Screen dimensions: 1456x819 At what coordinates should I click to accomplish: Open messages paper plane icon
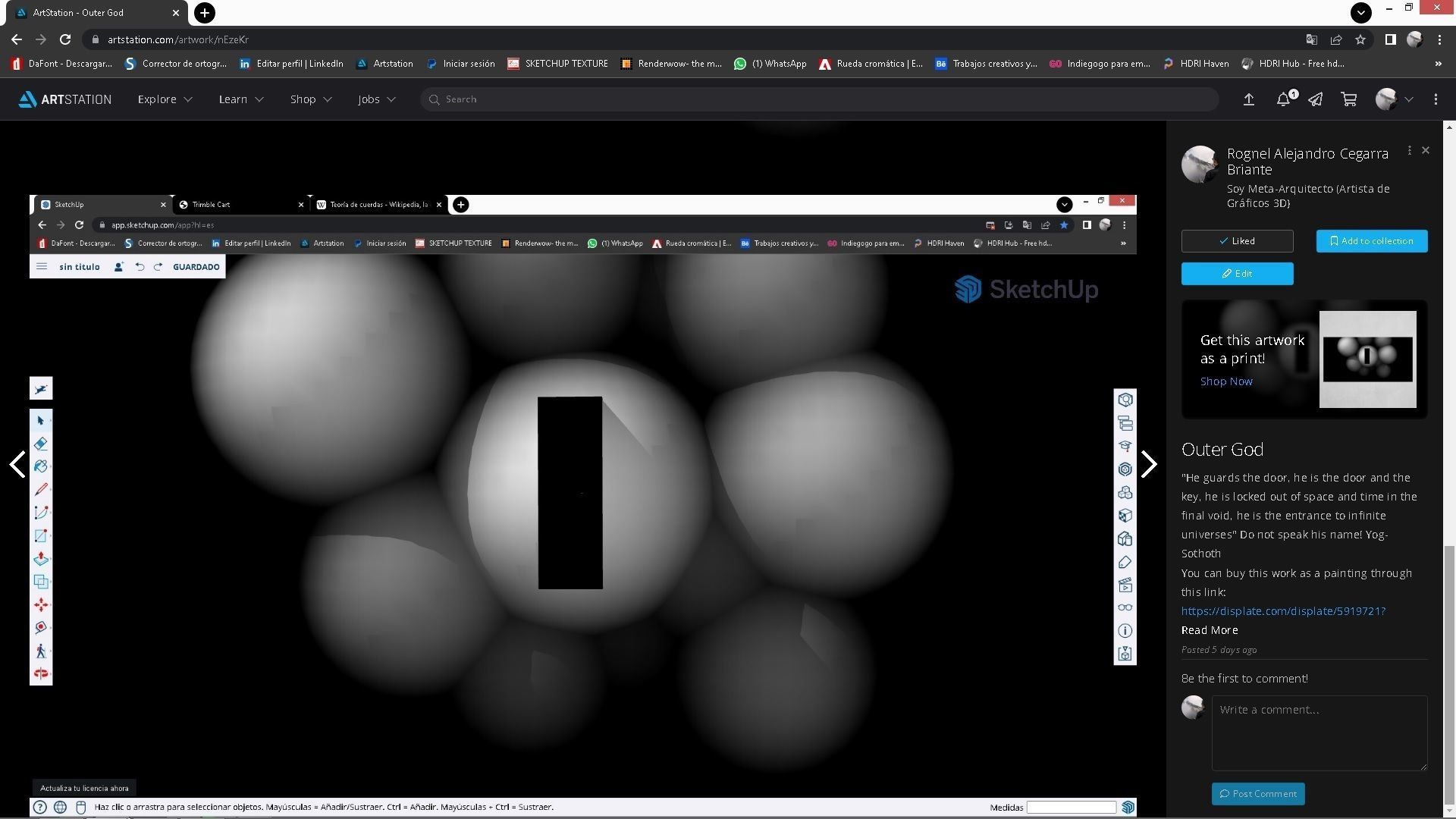1315,99
